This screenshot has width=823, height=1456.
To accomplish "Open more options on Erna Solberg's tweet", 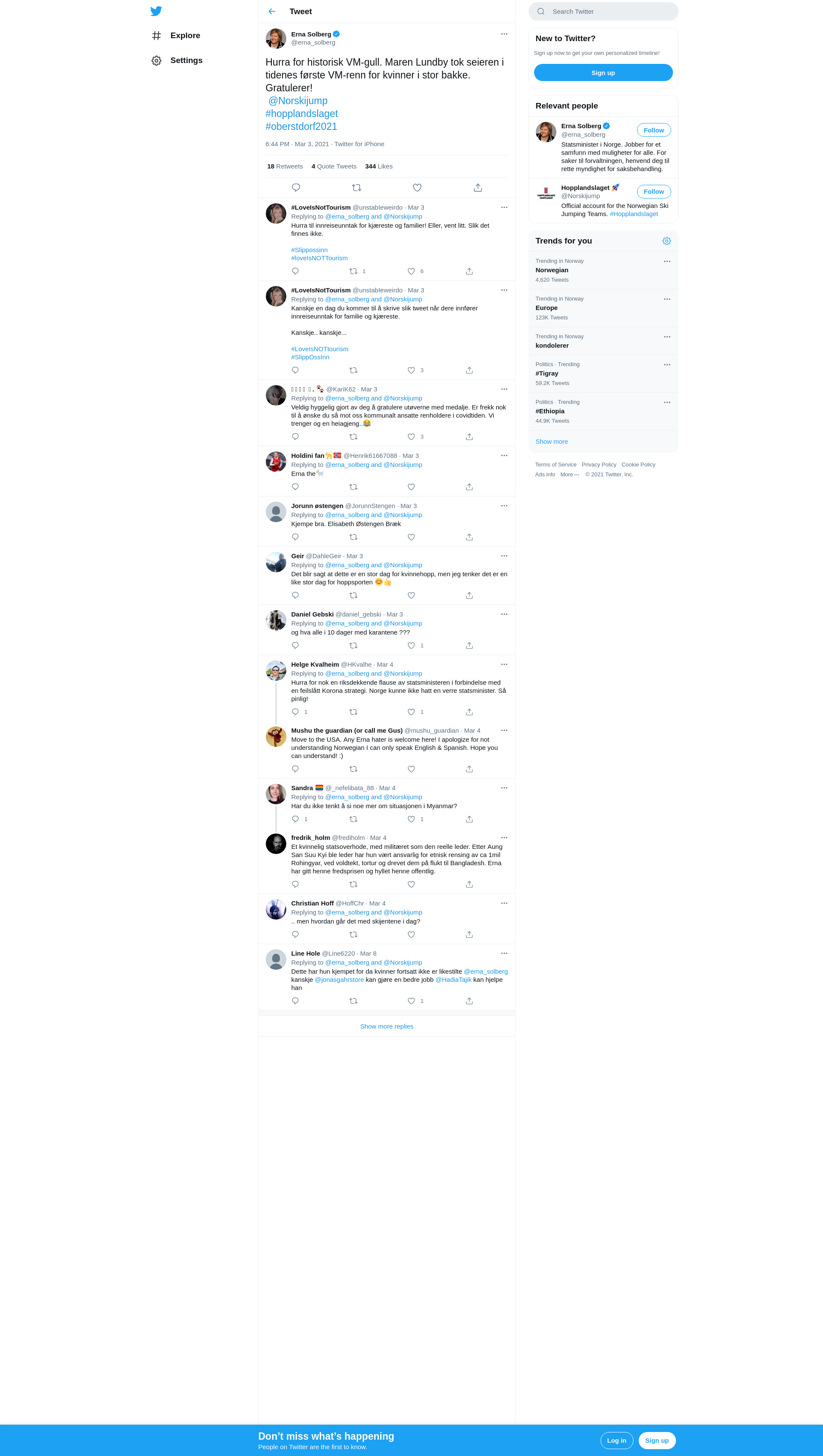I will pyautogui.click(x=504, y=34).
